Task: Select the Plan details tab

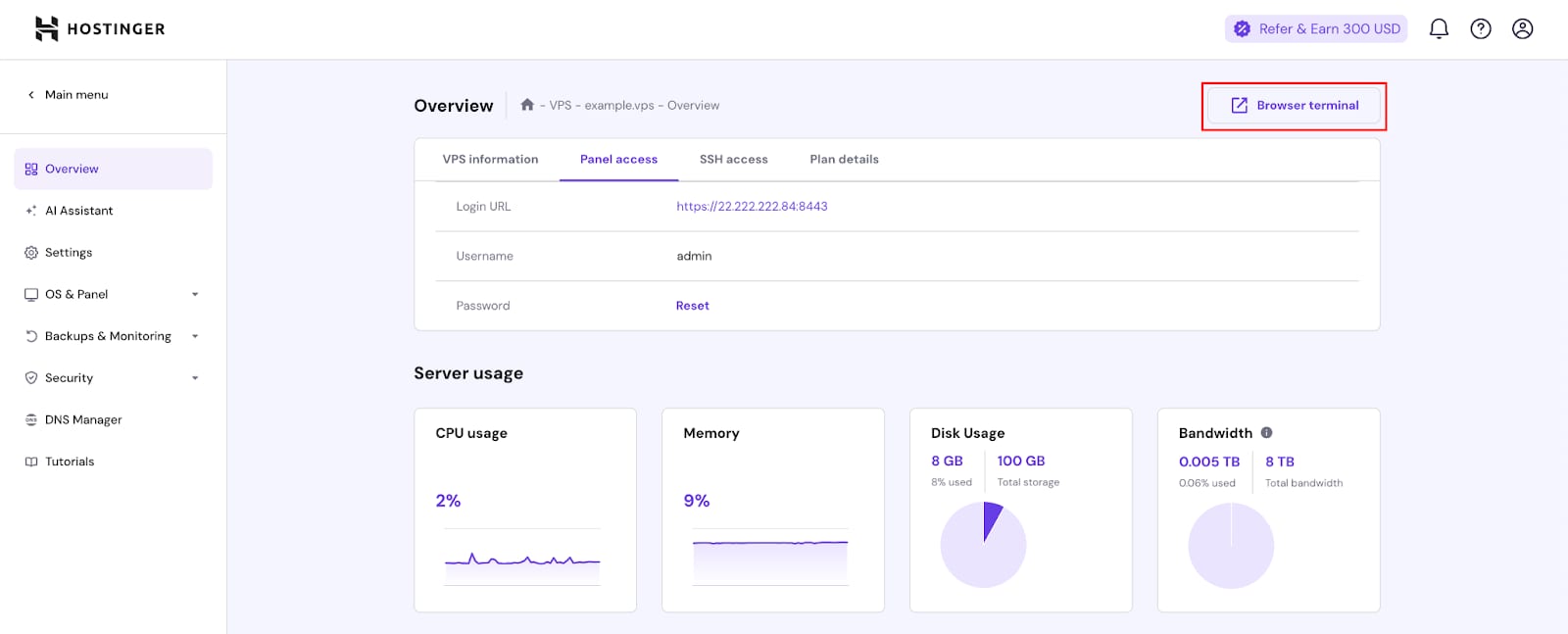Action: pos(844,160)
